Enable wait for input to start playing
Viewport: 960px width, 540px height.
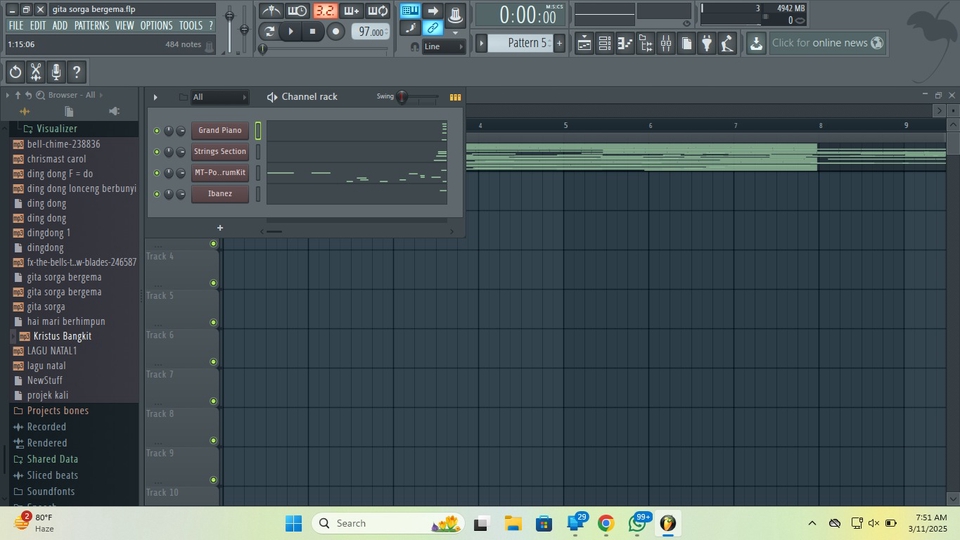297,11
